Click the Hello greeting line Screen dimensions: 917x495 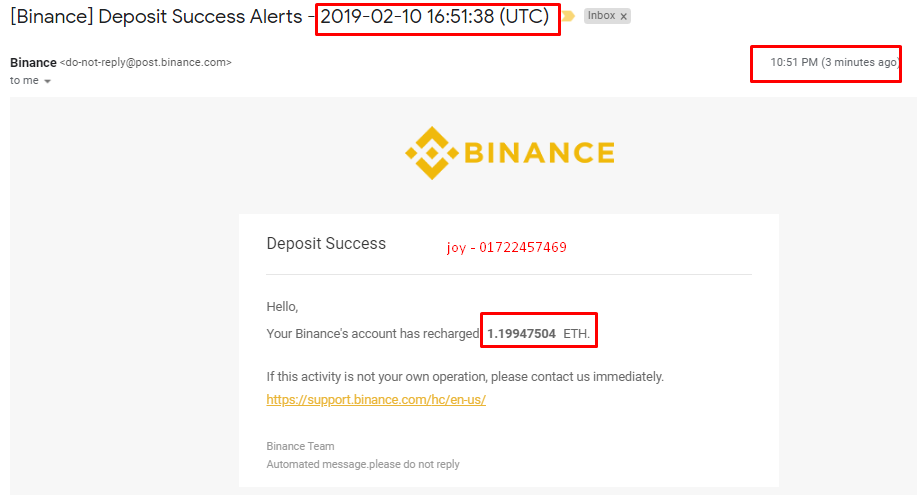point(282,307)
